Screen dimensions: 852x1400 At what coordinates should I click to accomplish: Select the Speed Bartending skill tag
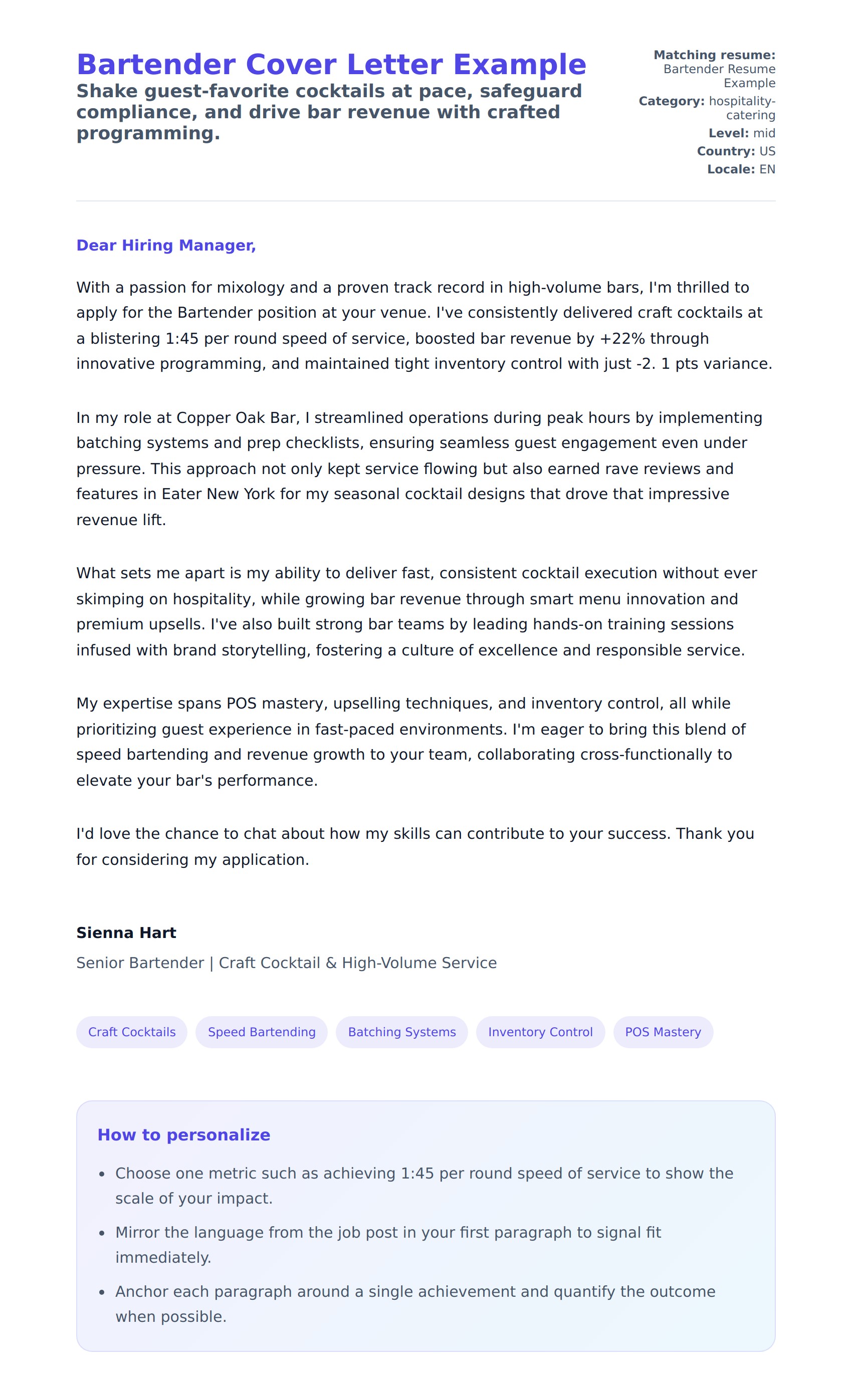click(x=262, y=1032)
